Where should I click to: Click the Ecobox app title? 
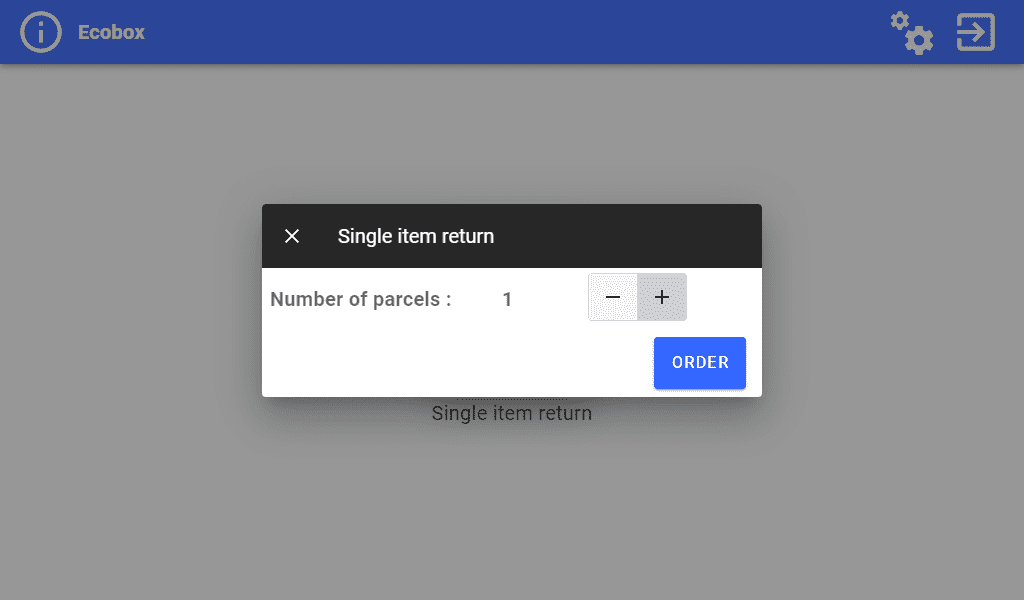coord(111,32)
